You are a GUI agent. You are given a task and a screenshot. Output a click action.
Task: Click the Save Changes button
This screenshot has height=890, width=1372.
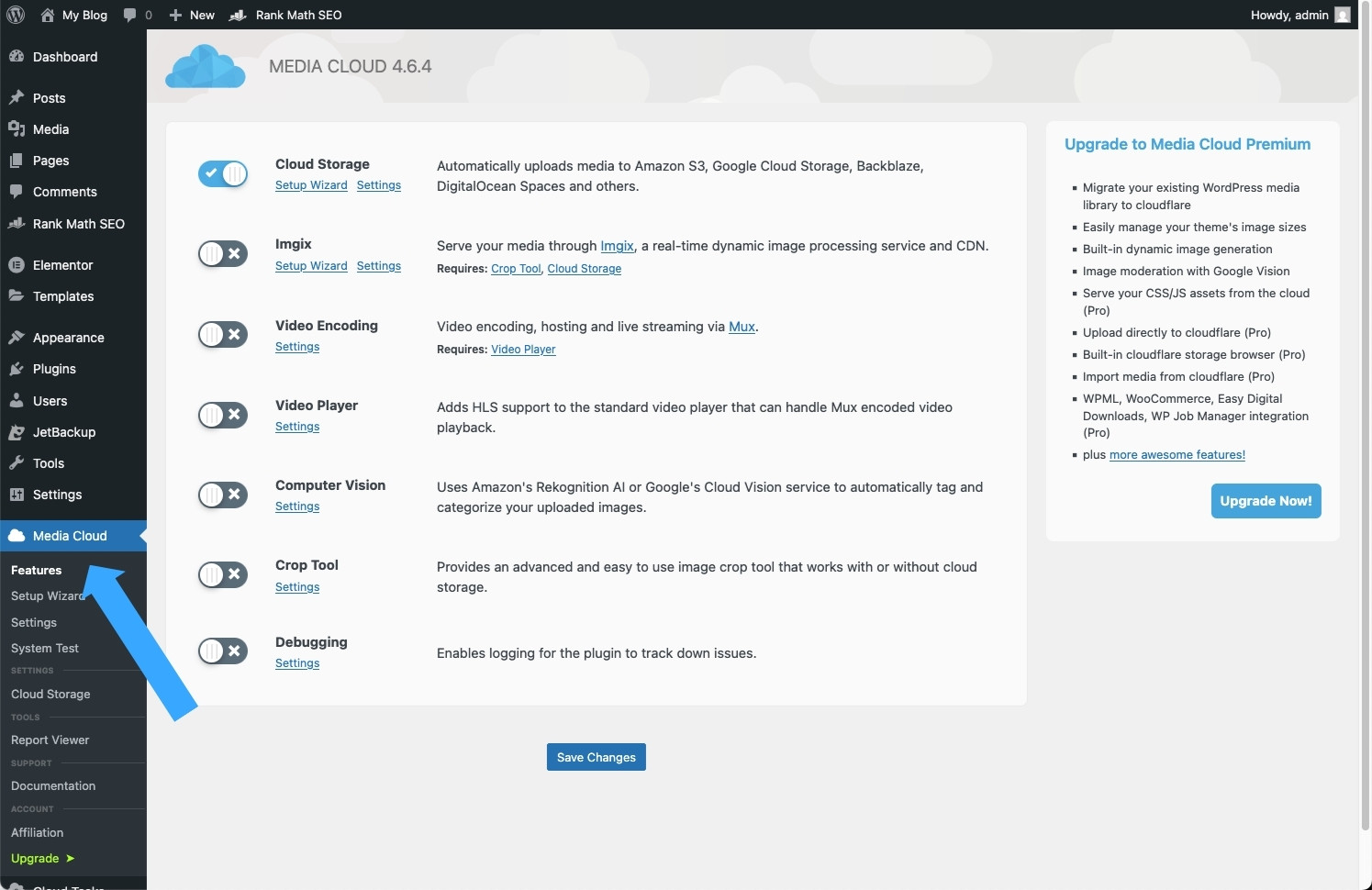(x=597, y=757)
